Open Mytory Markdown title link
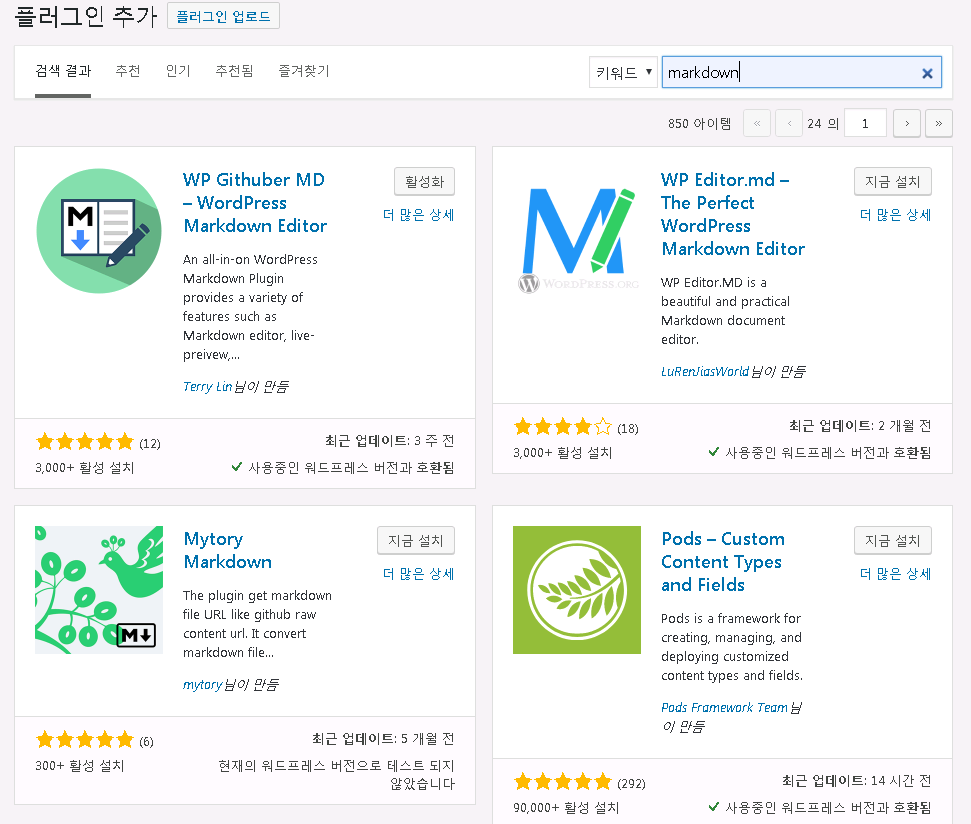The width and height of the screenshot is (971, 824). click(x=228, y=550)
